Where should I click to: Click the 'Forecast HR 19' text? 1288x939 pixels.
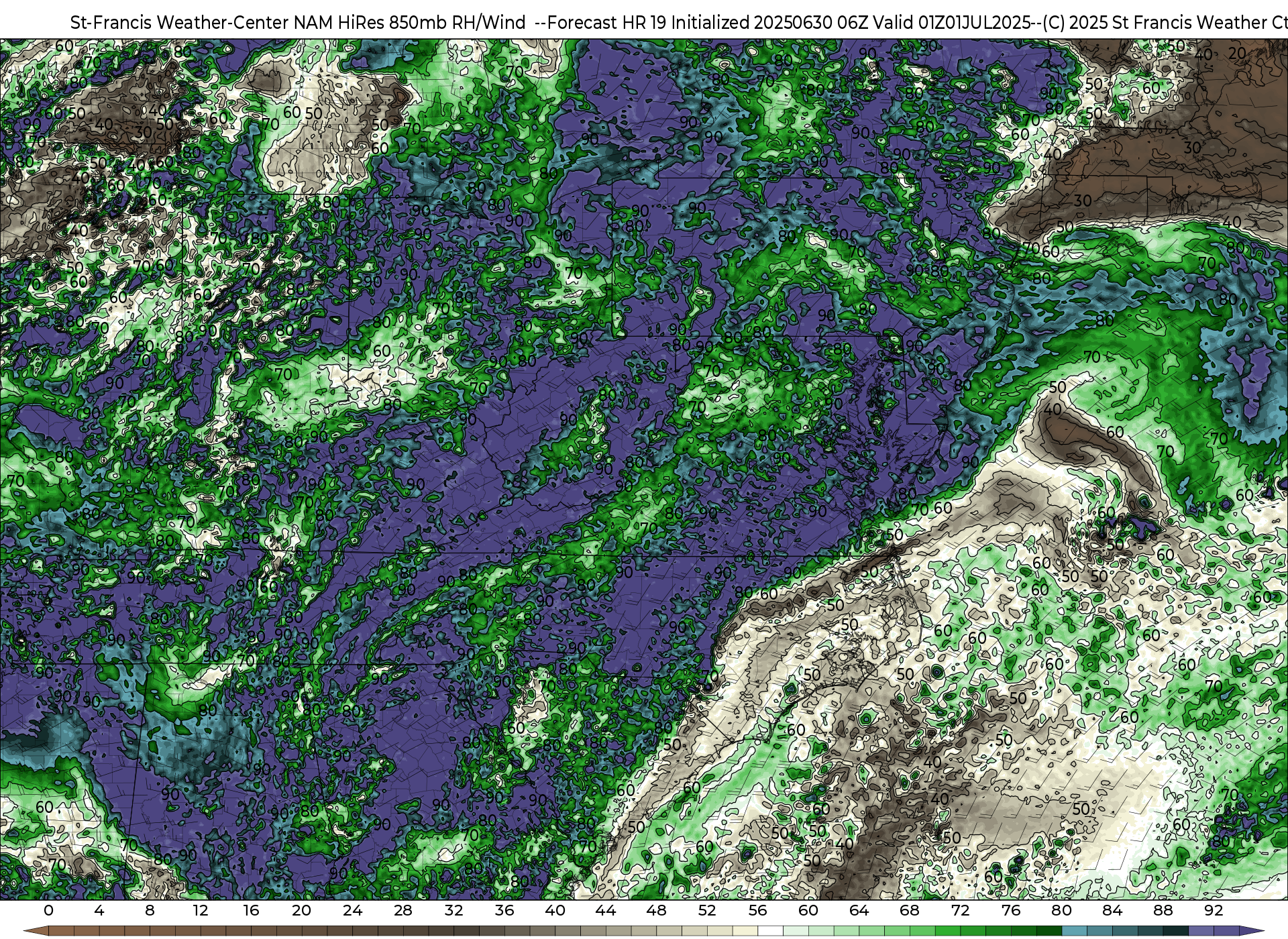(x=606, y=22)
